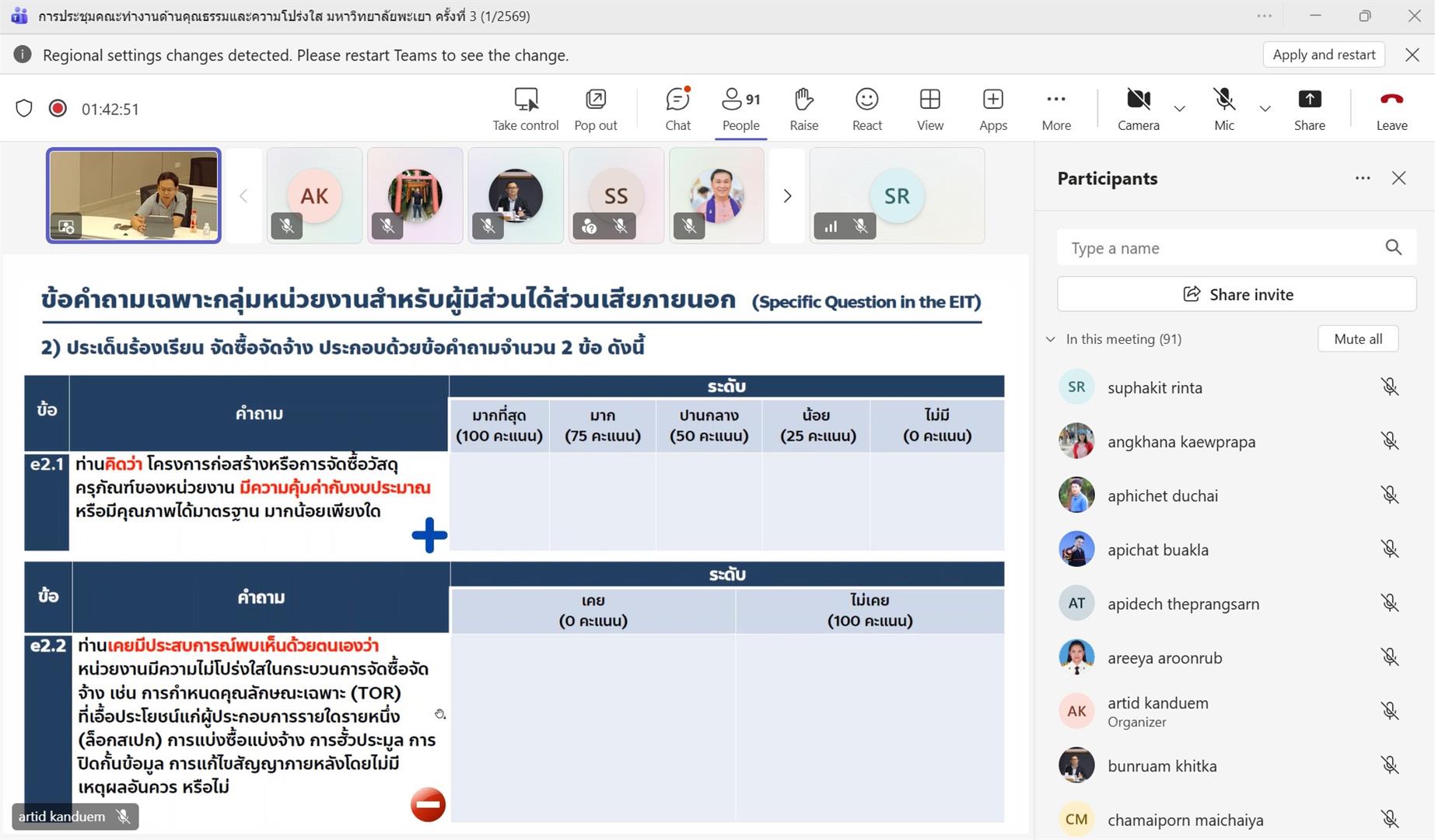This screenshot has width=1435, height=840.
Task: Toggle the Camera on
Action: pyautogui.click(x=1138, y=108)
